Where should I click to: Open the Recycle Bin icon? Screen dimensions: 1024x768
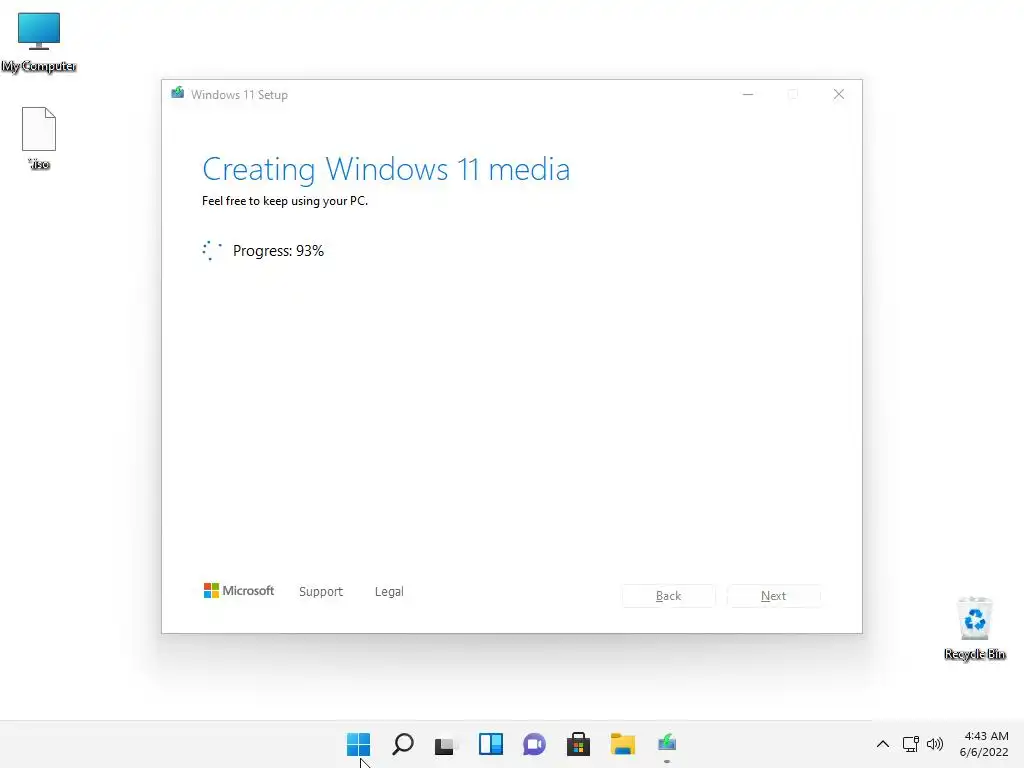974,629
